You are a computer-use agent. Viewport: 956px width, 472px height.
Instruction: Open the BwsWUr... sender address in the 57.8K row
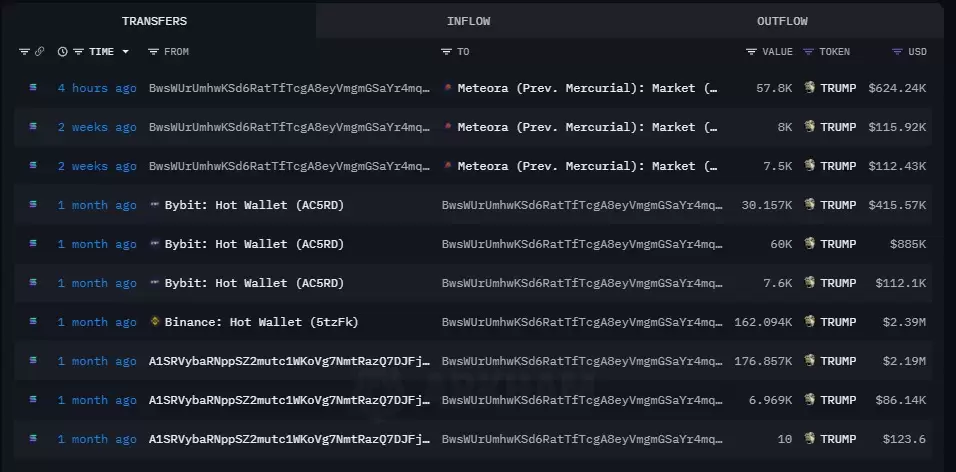(289, 88)
